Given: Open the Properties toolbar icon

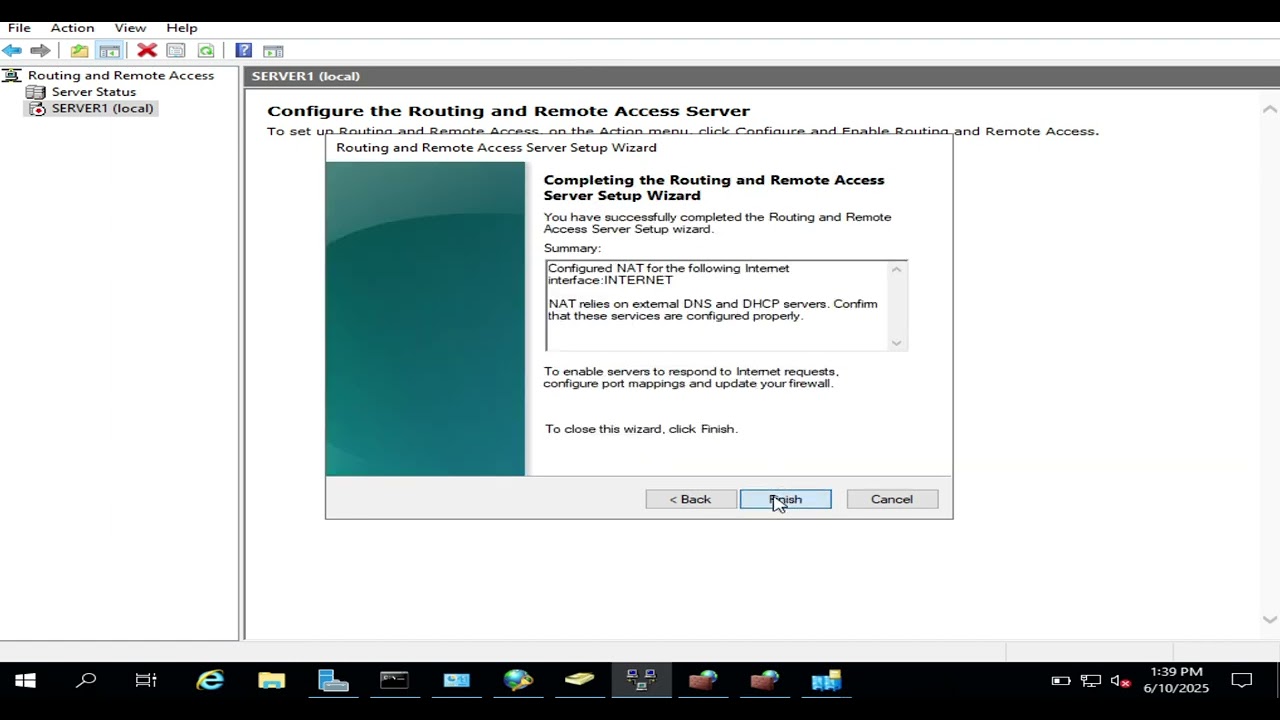Looking at the screenshot, I should pyautogui.click(x=176, y=50).
